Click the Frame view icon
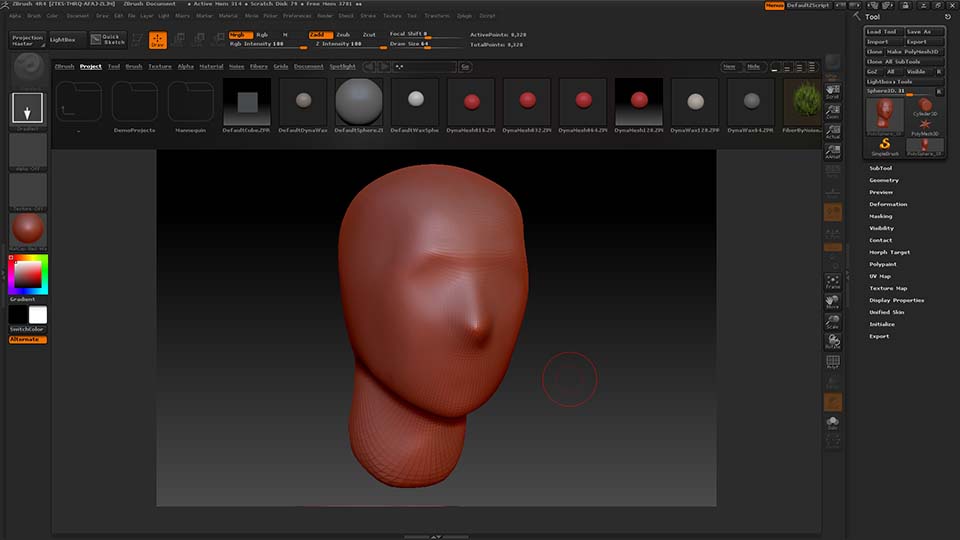This screenshot has width=960, height=540. tap(832, 282)
